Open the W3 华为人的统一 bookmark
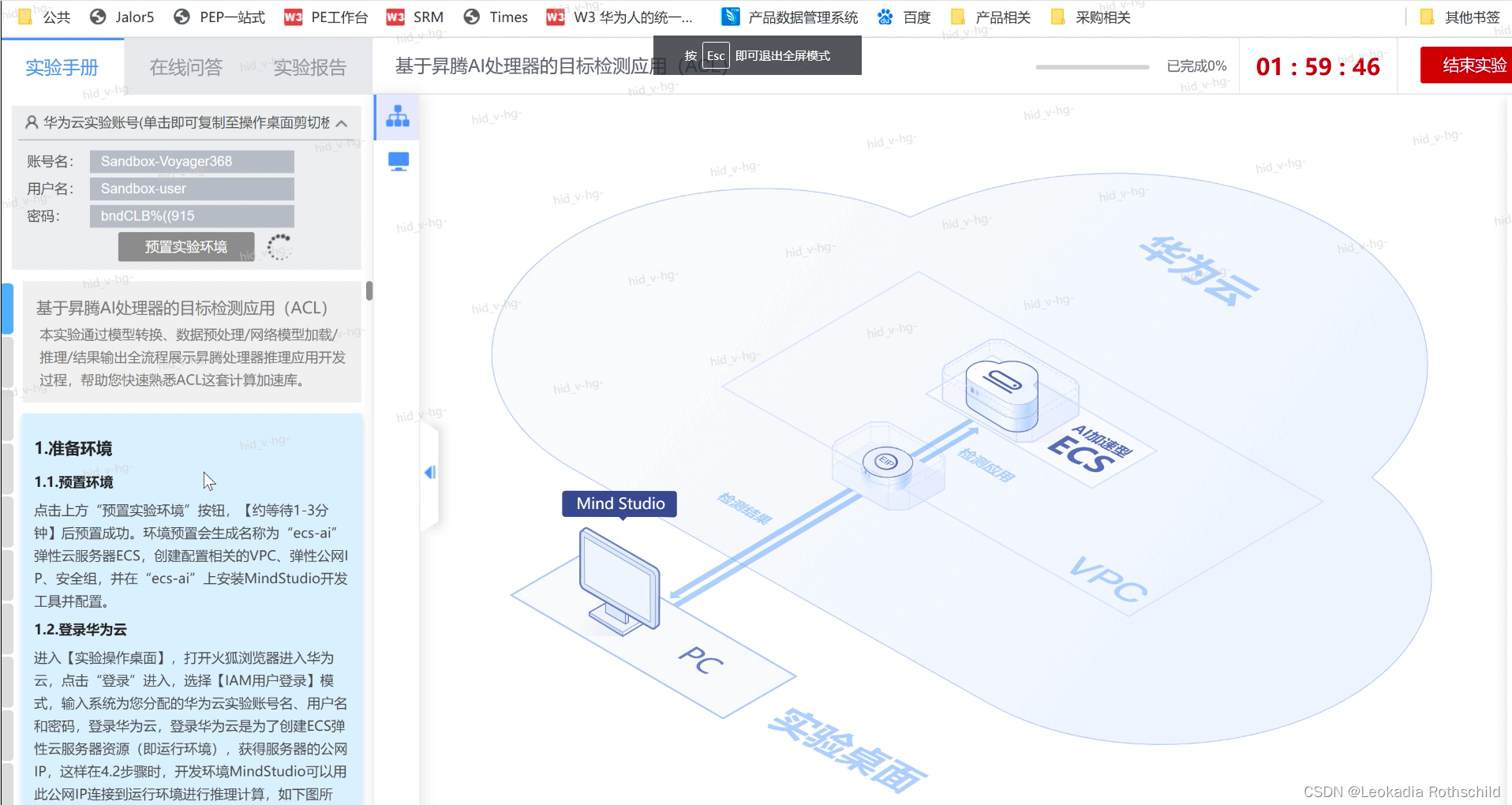 point(620,17)
